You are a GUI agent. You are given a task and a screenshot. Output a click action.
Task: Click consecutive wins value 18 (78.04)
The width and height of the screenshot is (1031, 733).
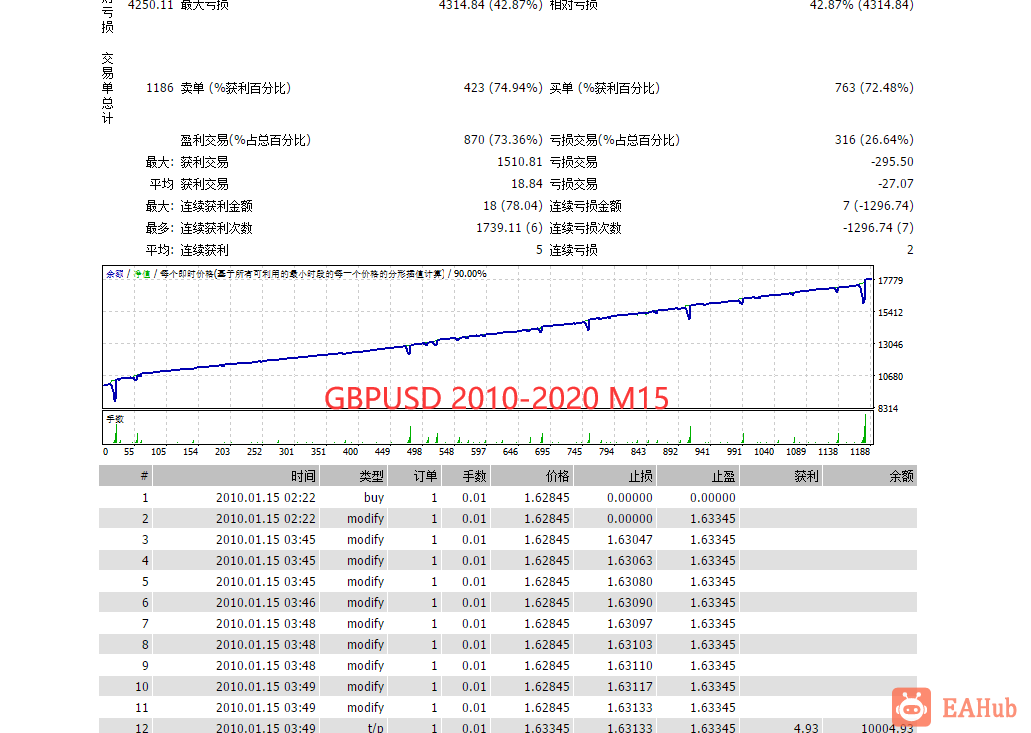click(x=512, y=206)
